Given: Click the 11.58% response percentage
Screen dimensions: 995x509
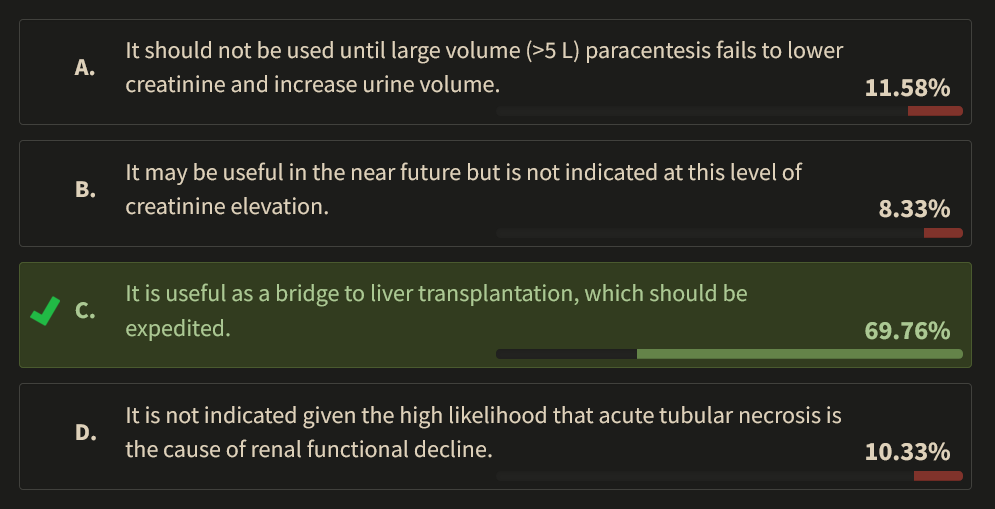Looking at the screenshot, I should tap(907, 88).
